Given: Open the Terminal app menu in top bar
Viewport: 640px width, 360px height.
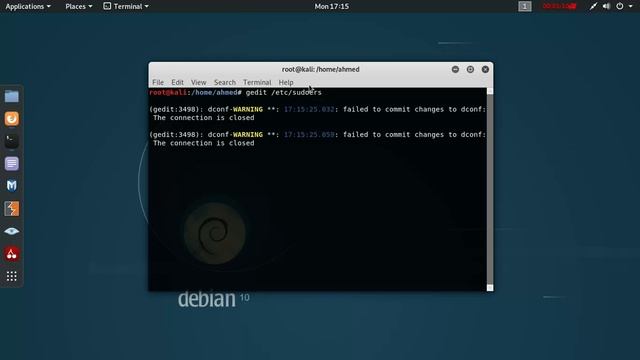Looking at the screenshot, I should coord(126,6).
